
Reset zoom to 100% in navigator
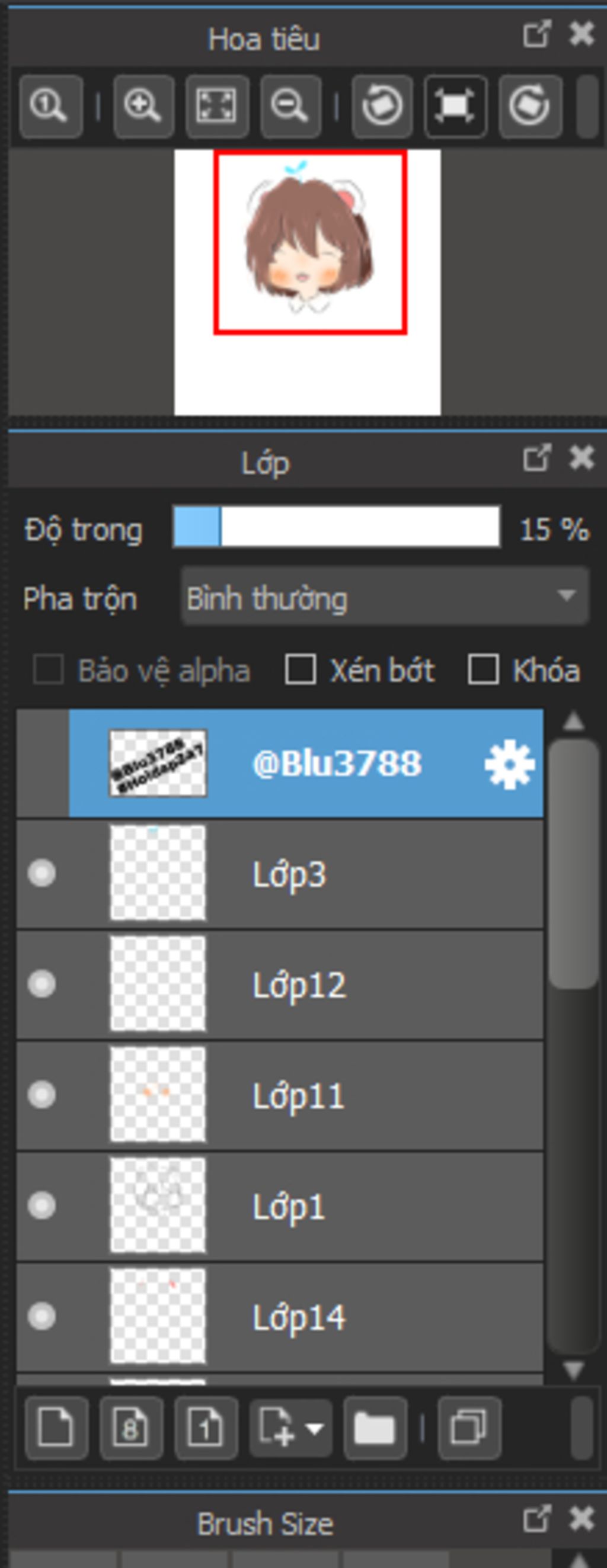click(x=50, y=107)
